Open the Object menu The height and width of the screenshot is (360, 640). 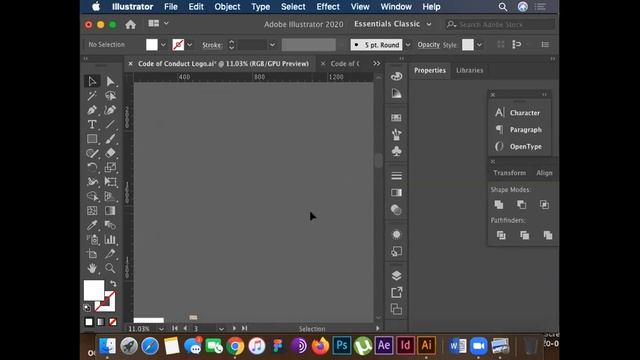tap(227, 7)
